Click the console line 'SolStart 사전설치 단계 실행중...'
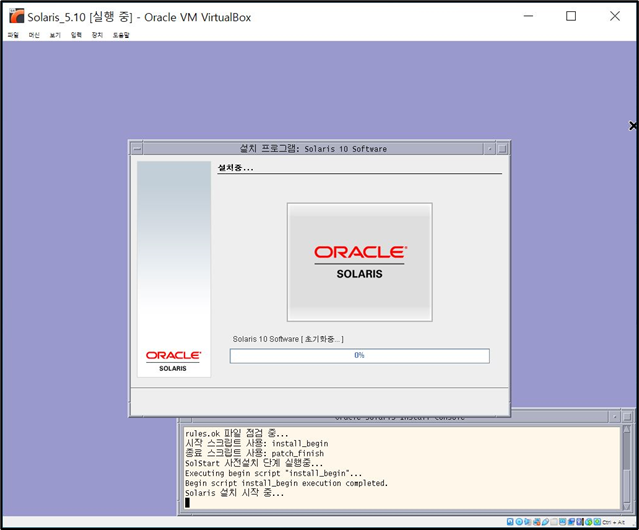Viewport: 639px width, 530px height. [253, 463]
